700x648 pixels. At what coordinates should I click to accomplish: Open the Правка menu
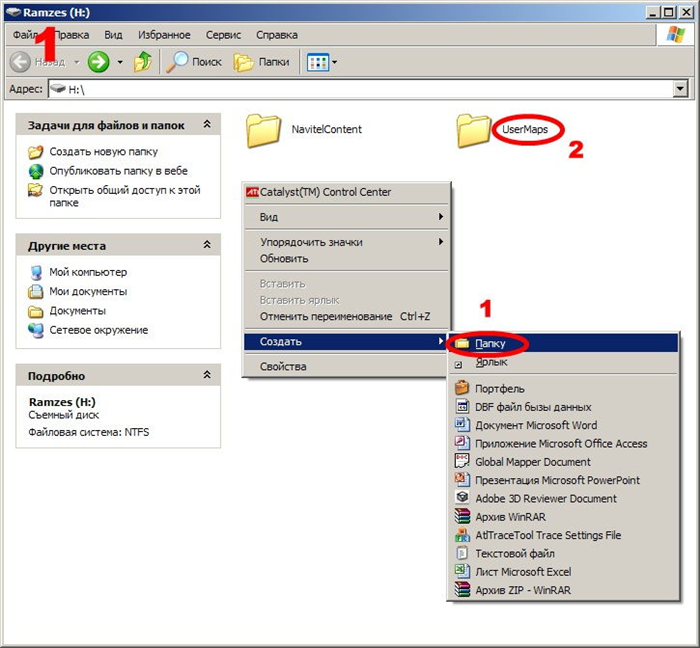71,35
